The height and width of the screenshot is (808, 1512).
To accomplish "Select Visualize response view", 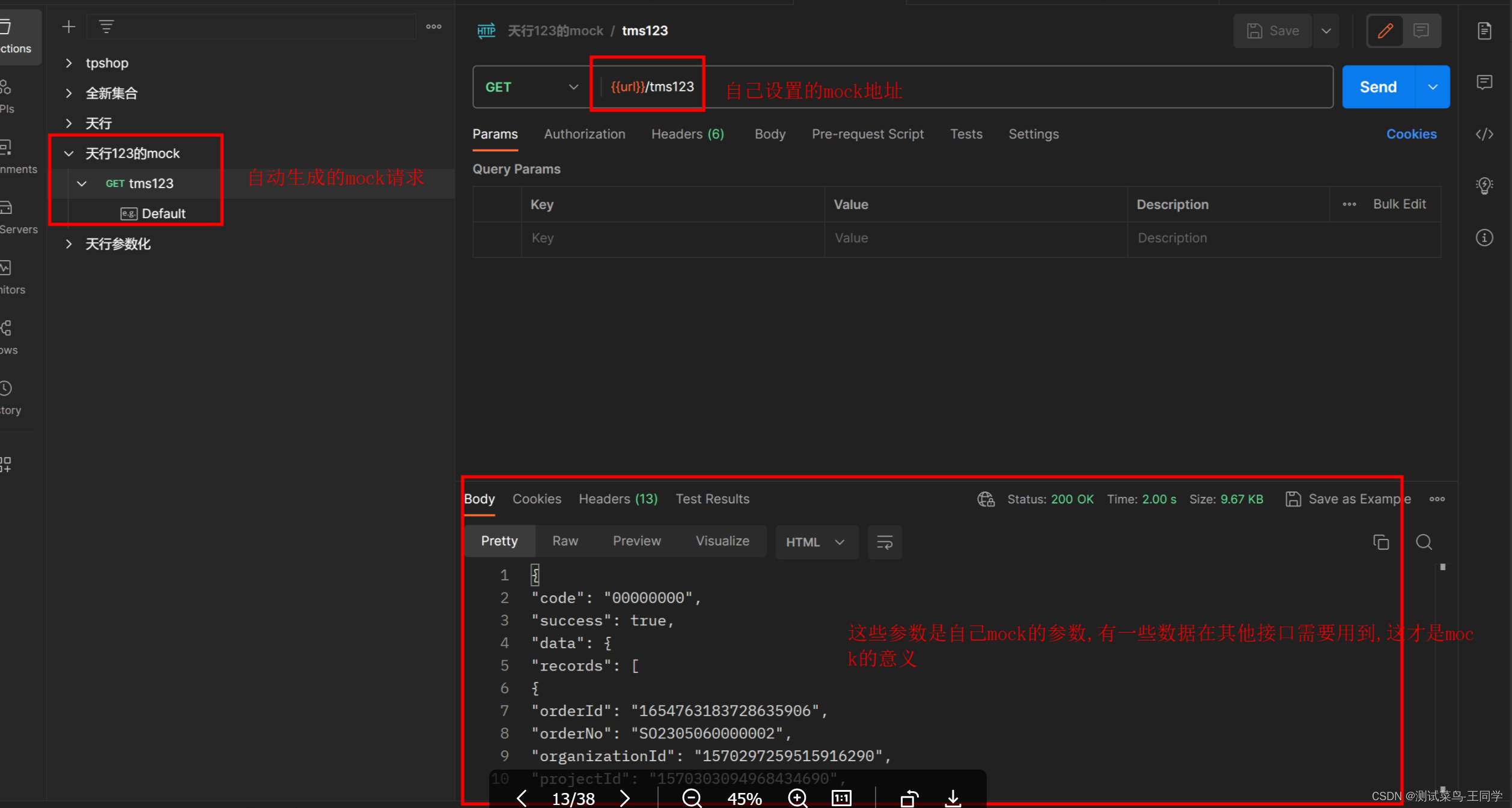I will click(722, 541).
